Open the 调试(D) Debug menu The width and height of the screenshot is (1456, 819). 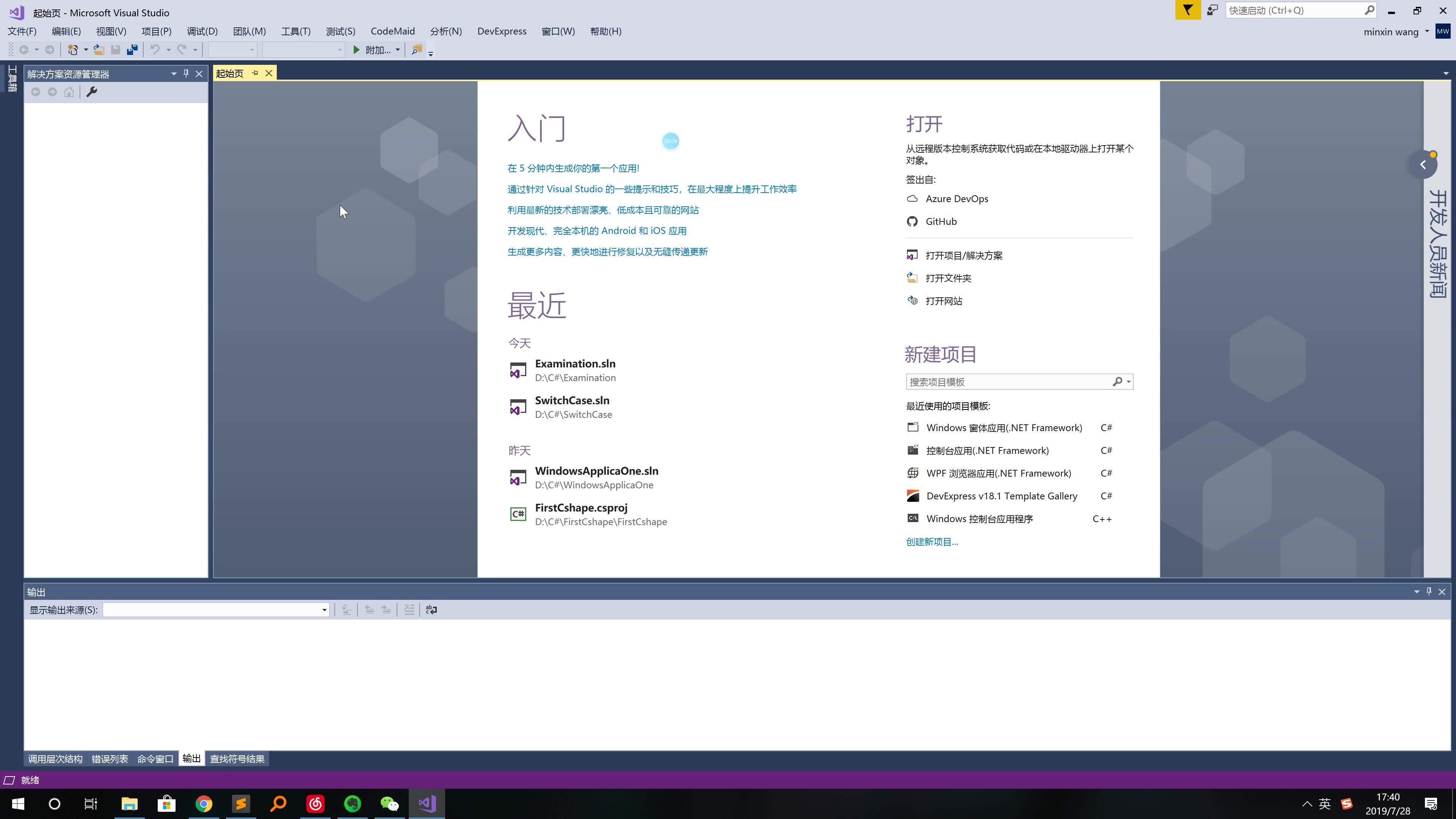pyautogui.click(x=202, y=31)
